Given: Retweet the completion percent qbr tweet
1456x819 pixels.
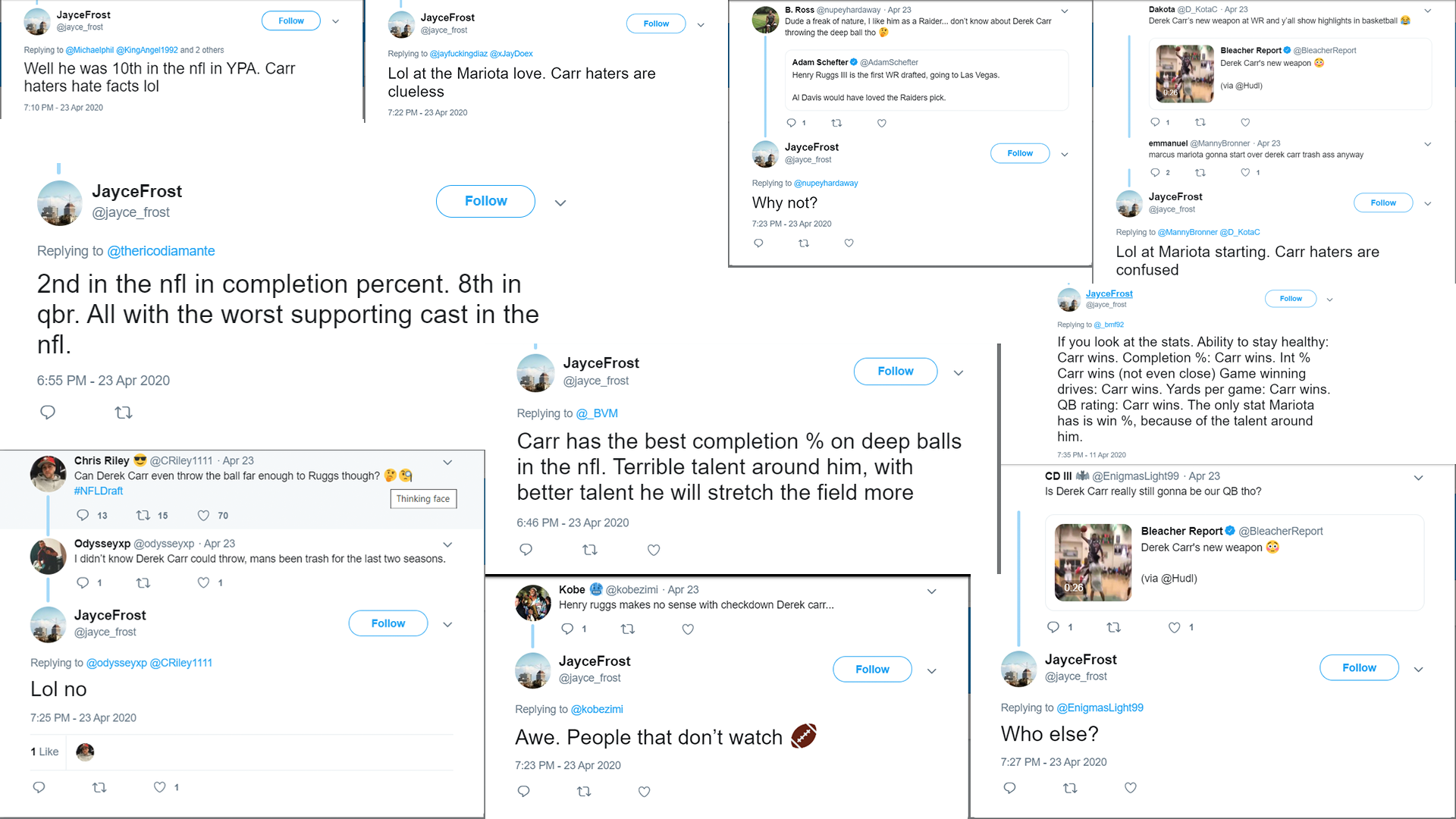Looking at the screenshot, I should (124, 413).
